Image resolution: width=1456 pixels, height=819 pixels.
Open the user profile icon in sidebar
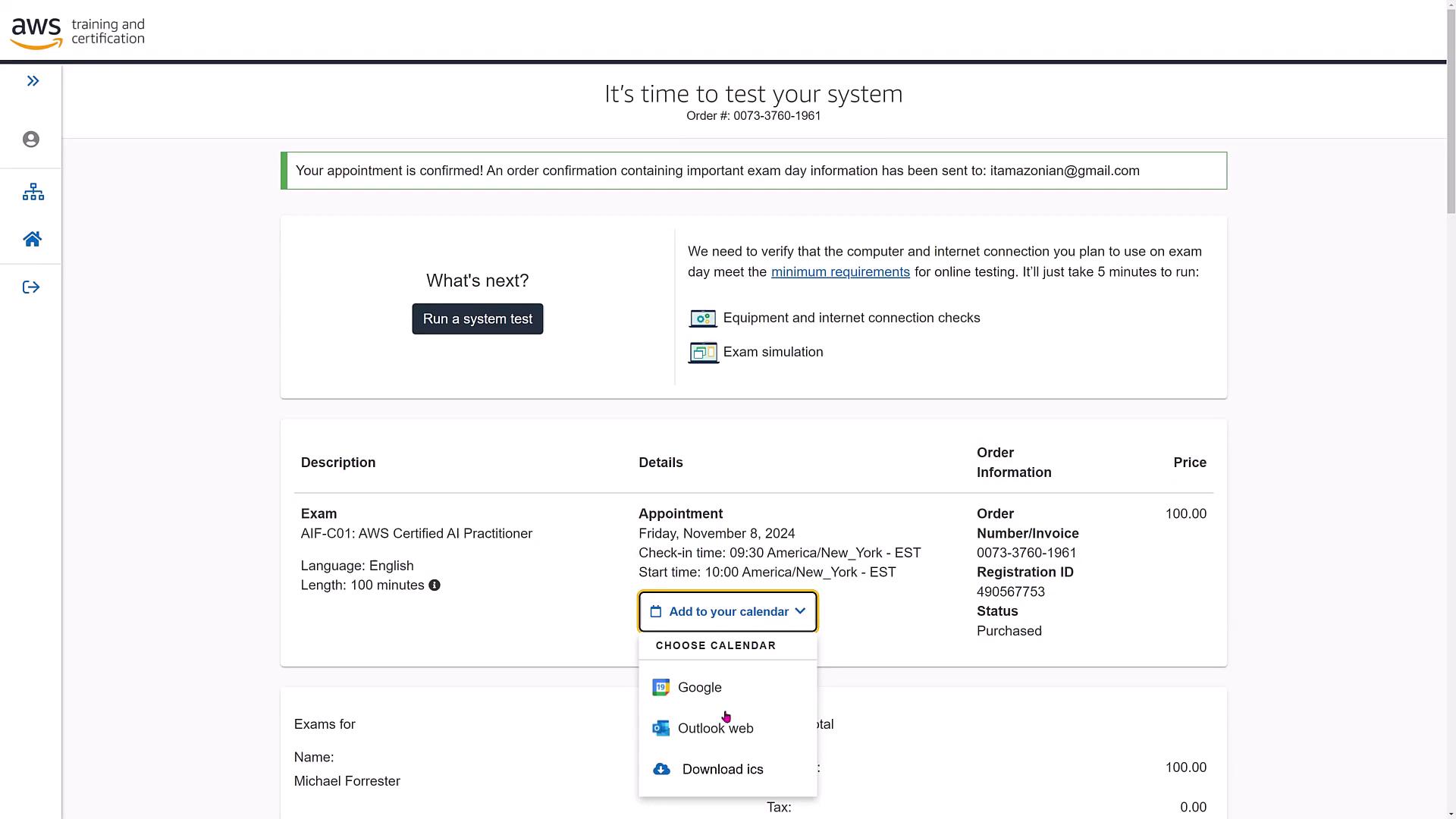(31, 140)
